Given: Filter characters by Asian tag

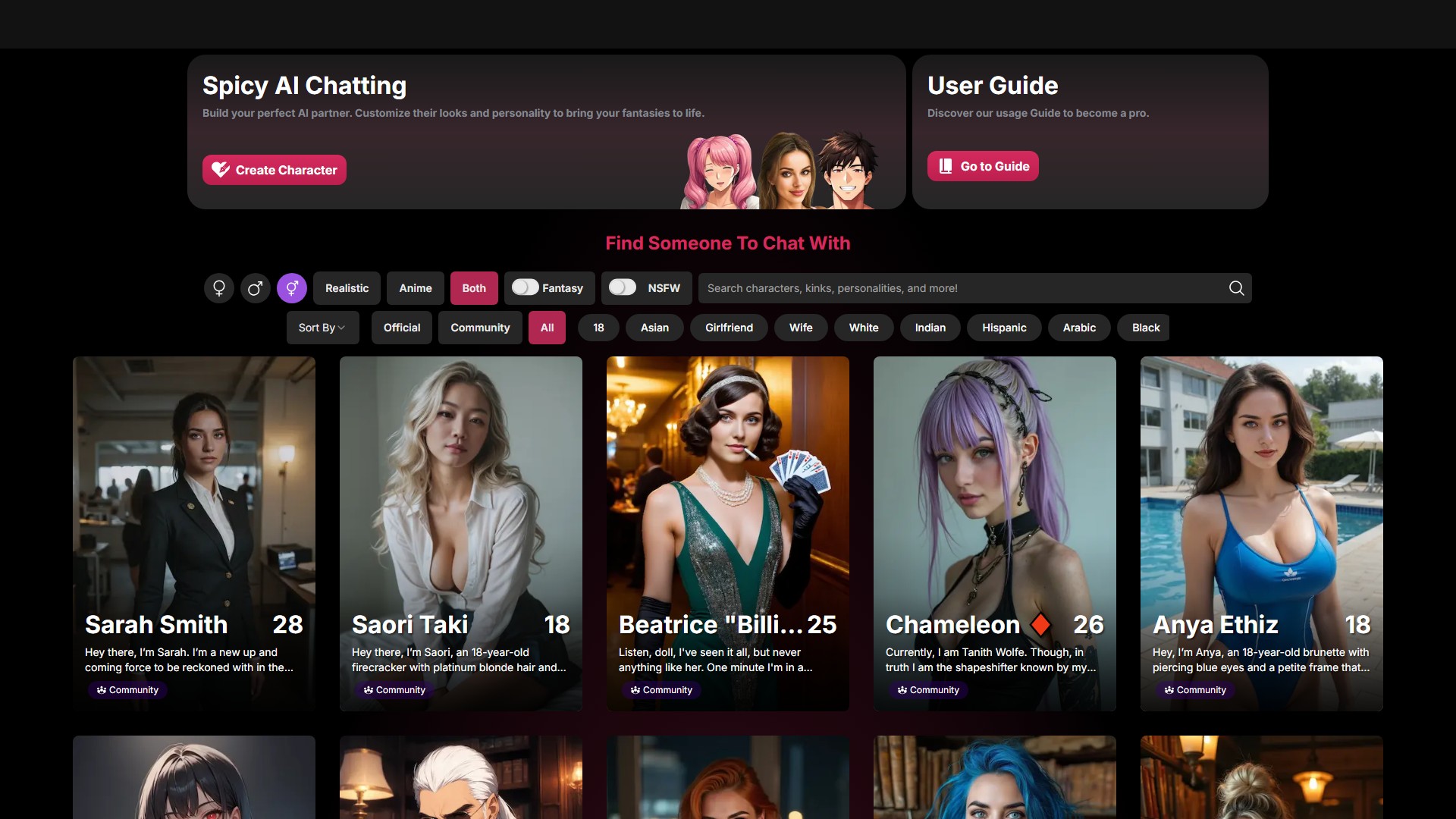Looking at the screenshot, I should coord(654,328).
